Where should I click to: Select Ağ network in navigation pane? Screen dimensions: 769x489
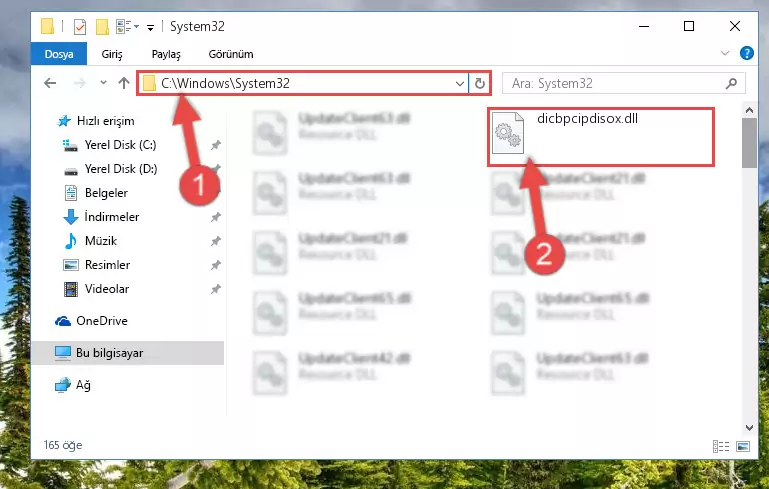click(83, 385)
